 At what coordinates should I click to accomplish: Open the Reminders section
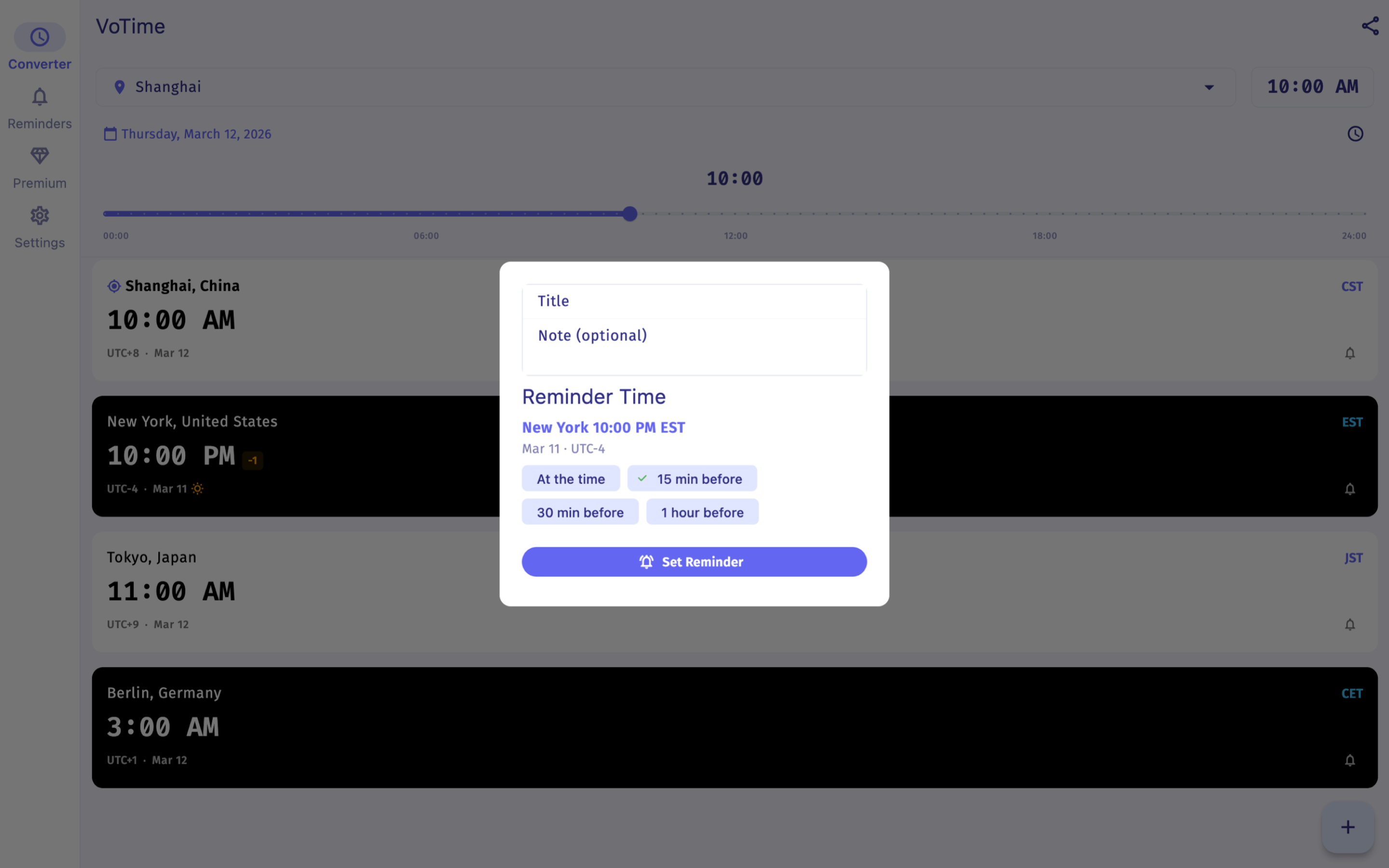40,108
